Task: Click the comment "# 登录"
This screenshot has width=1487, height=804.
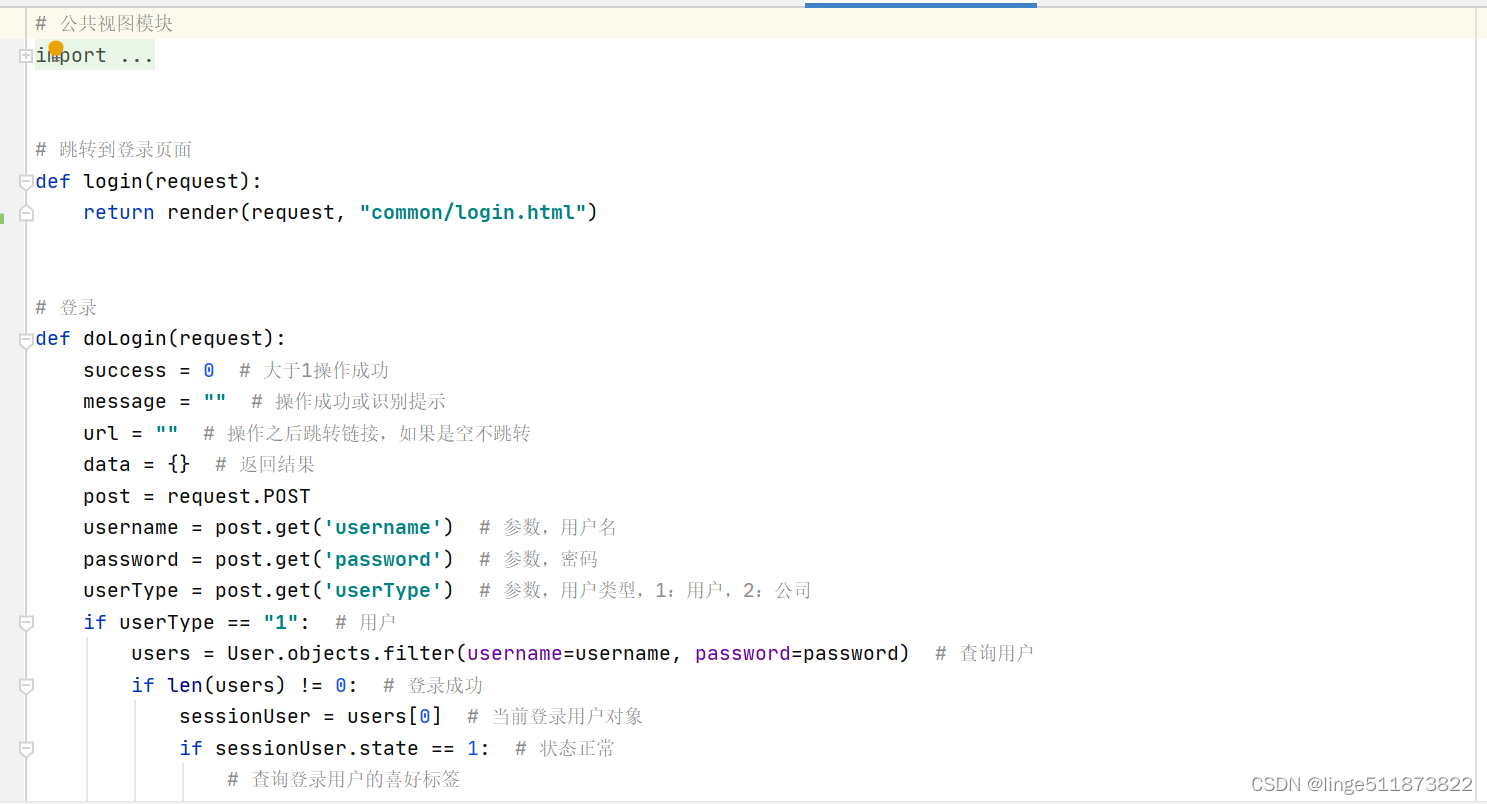Action: click(x=66, y=308)
